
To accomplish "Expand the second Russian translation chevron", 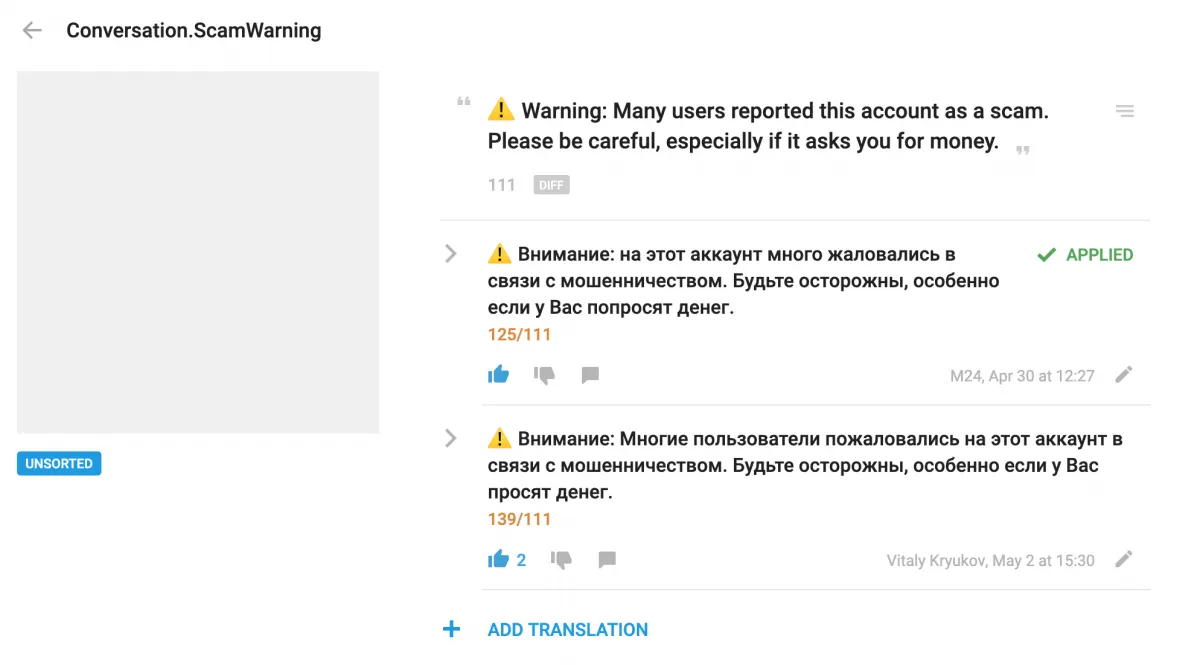I will coord(451,438).
